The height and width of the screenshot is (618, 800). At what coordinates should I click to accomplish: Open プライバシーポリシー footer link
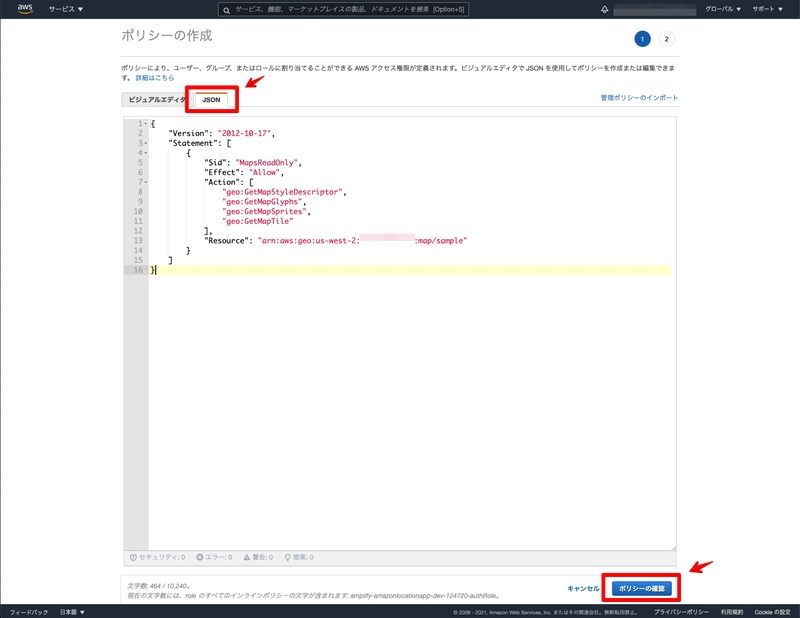click(681, 612)
